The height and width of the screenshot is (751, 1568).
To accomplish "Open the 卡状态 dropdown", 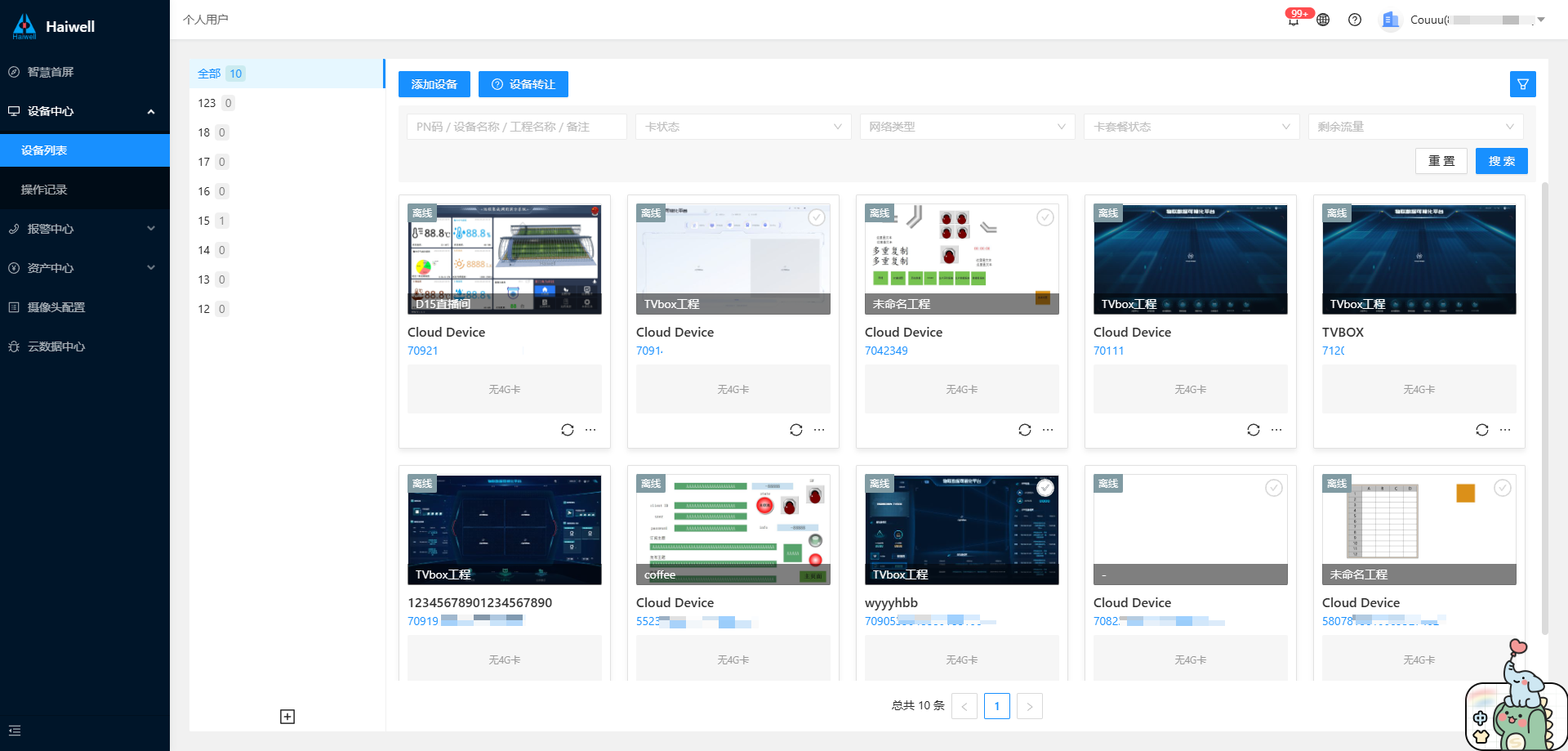I will click(742, 127).
